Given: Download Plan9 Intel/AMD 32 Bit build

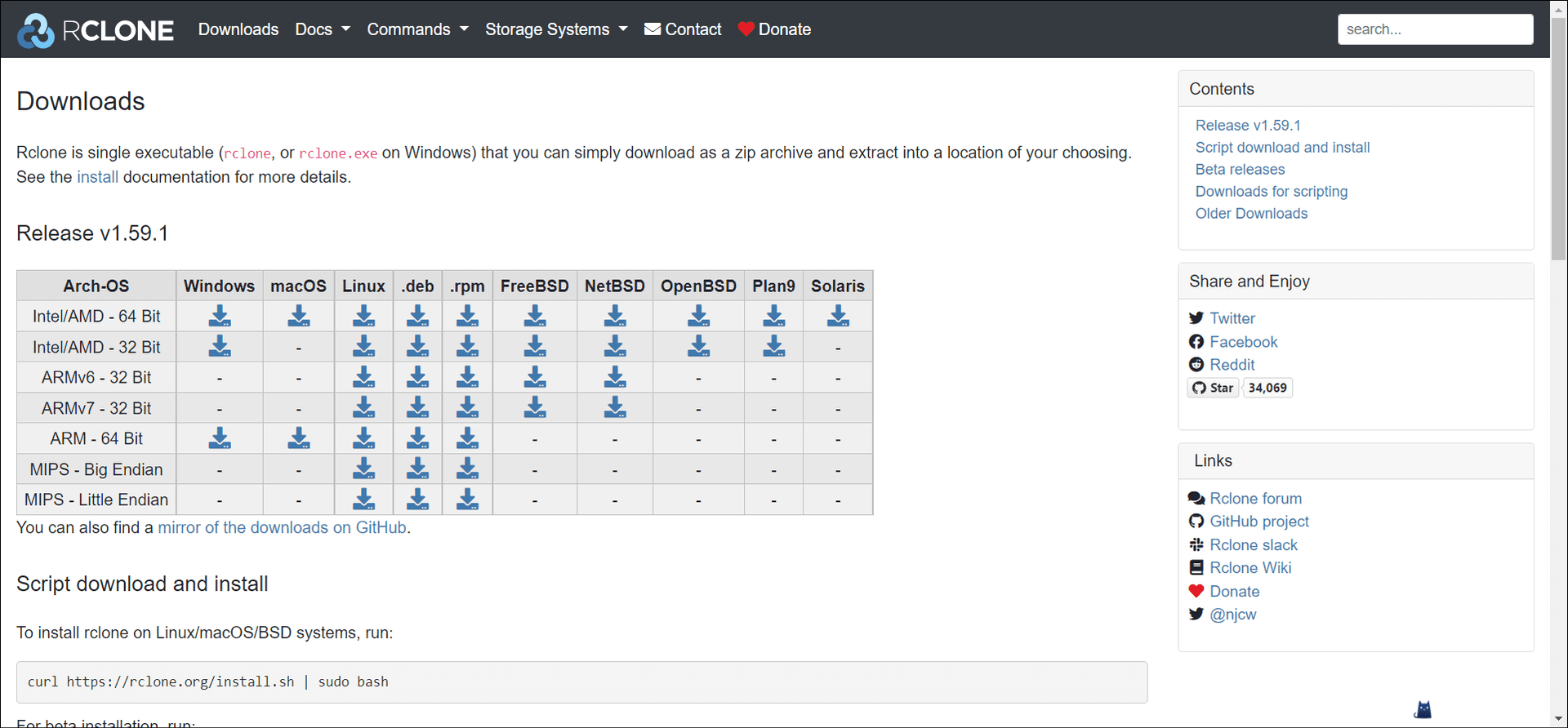Looking at the screenshot, I should pyautogui.click(x=774, y=346).
